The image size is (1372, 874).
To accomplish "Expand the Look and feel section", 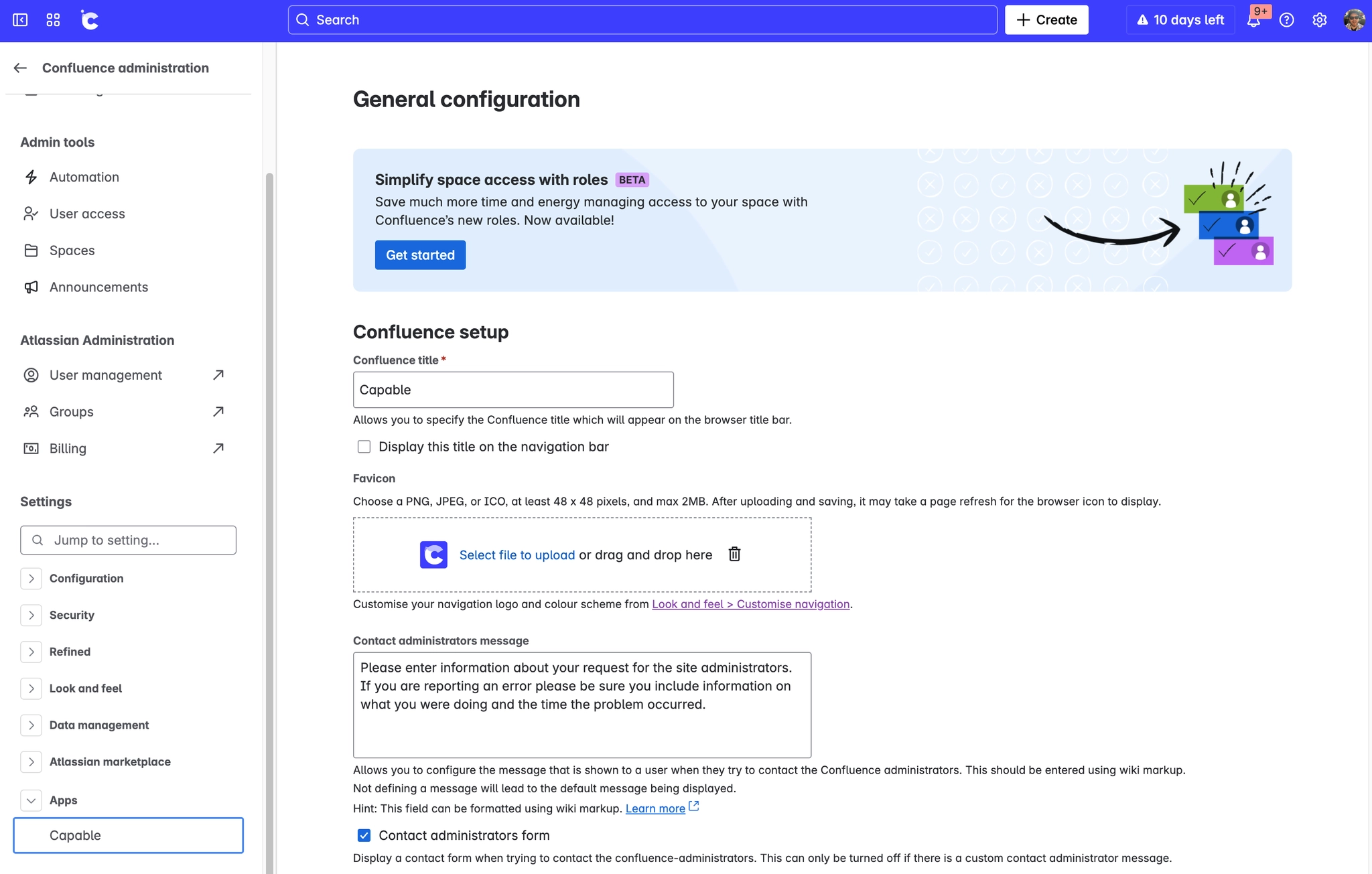I will coord(31,688).
